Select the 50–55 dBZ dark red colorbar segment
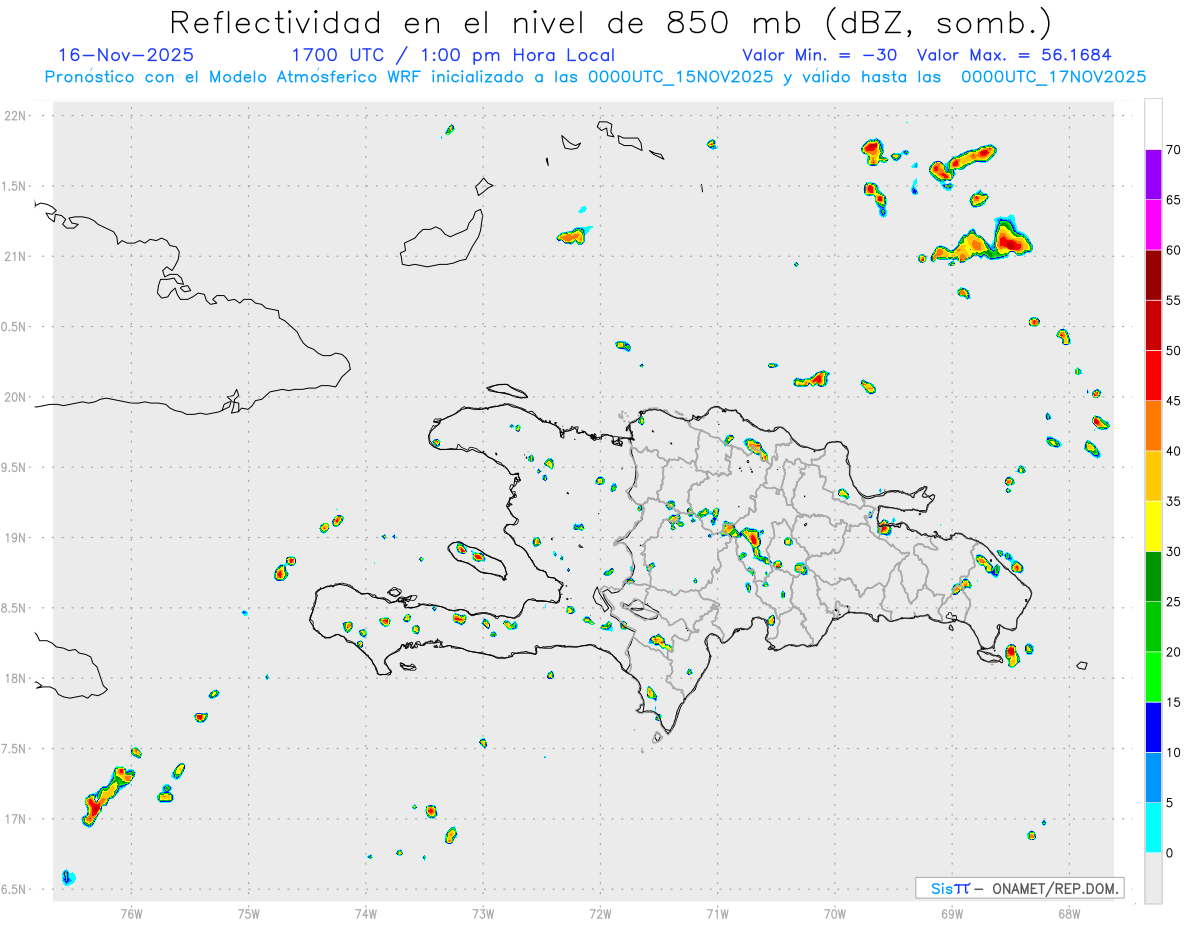Image resolution: width=1200 pixels, height=927 pixels. coord(1153,325)
